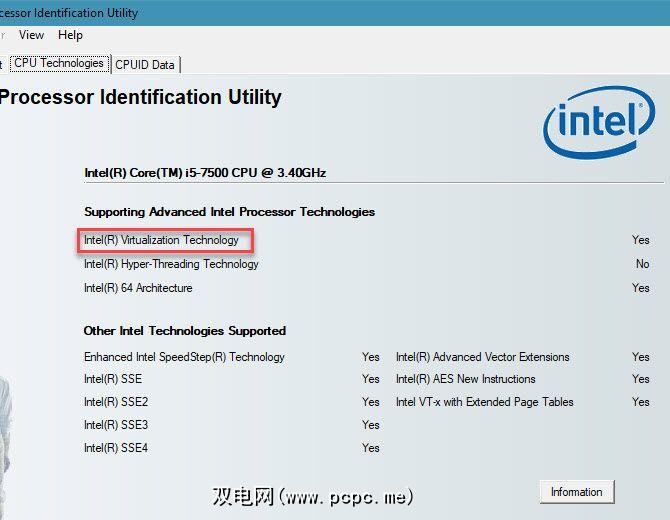670x520 pixels.
Task: Open the View menu
Action: [31, 35]
